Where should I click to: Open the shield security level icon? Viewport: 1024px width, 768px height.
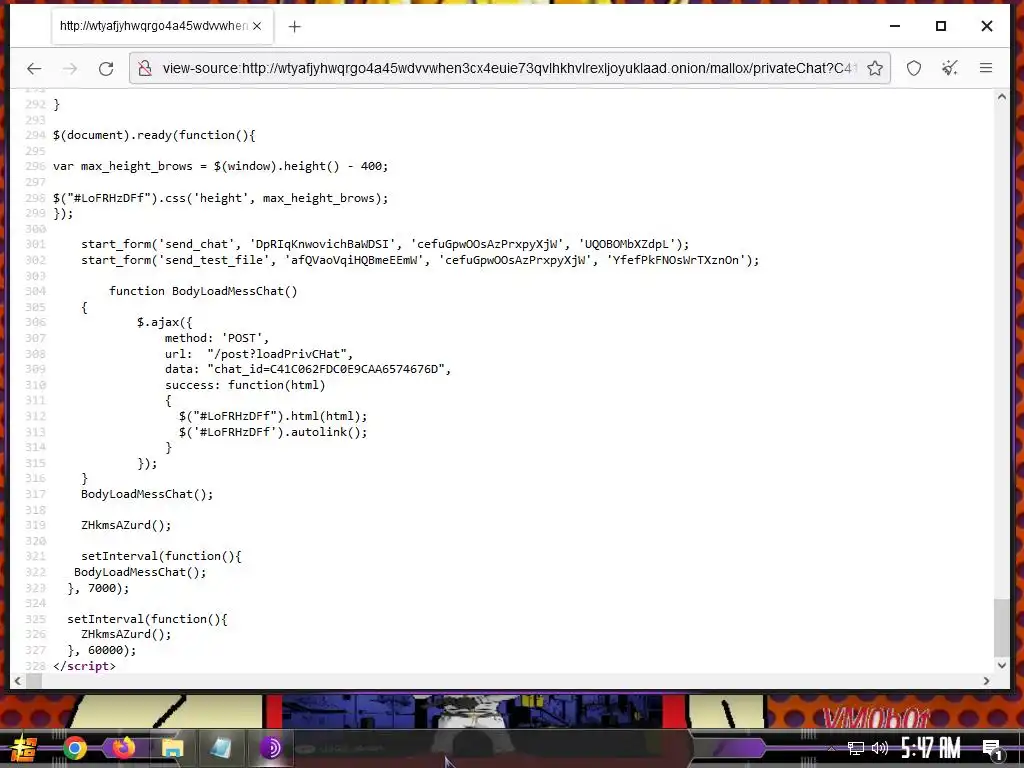[x=914, y=68]
